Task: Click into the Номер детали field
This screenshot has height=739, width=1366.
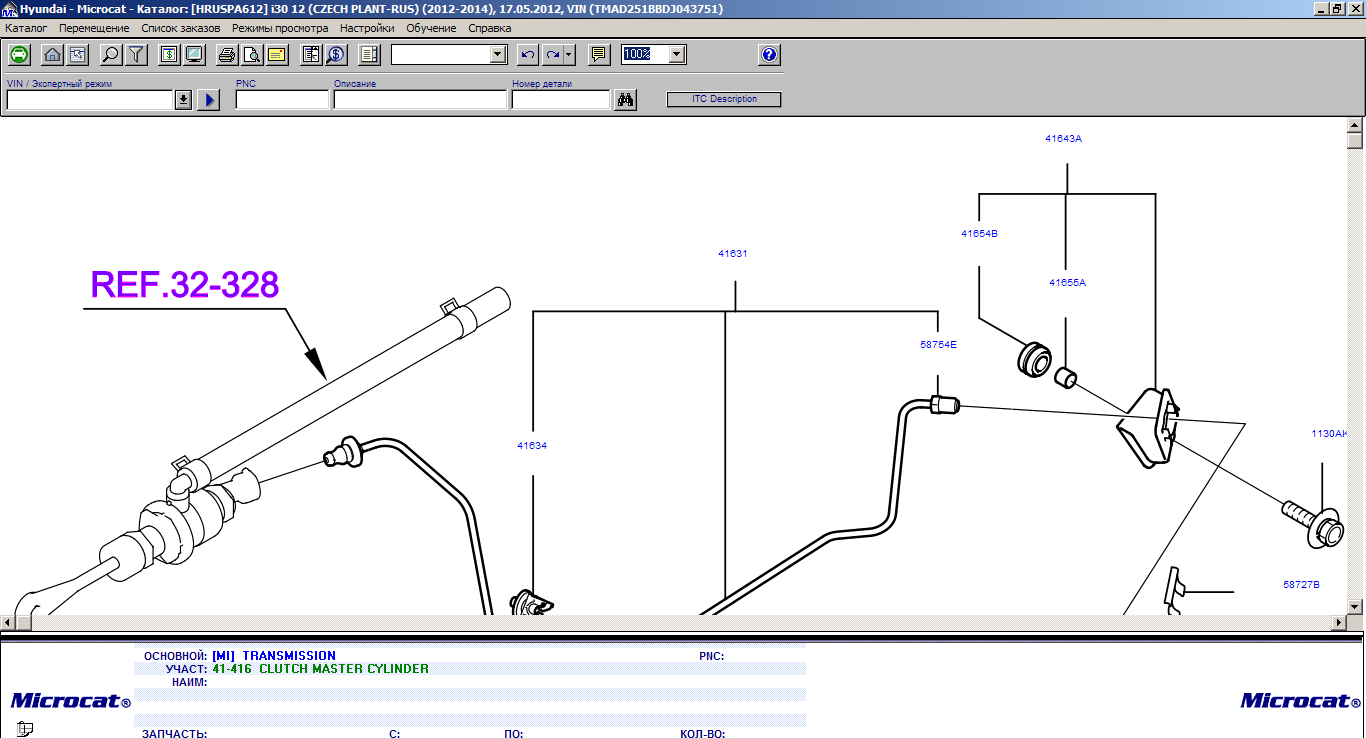Action: click(560, 100)
